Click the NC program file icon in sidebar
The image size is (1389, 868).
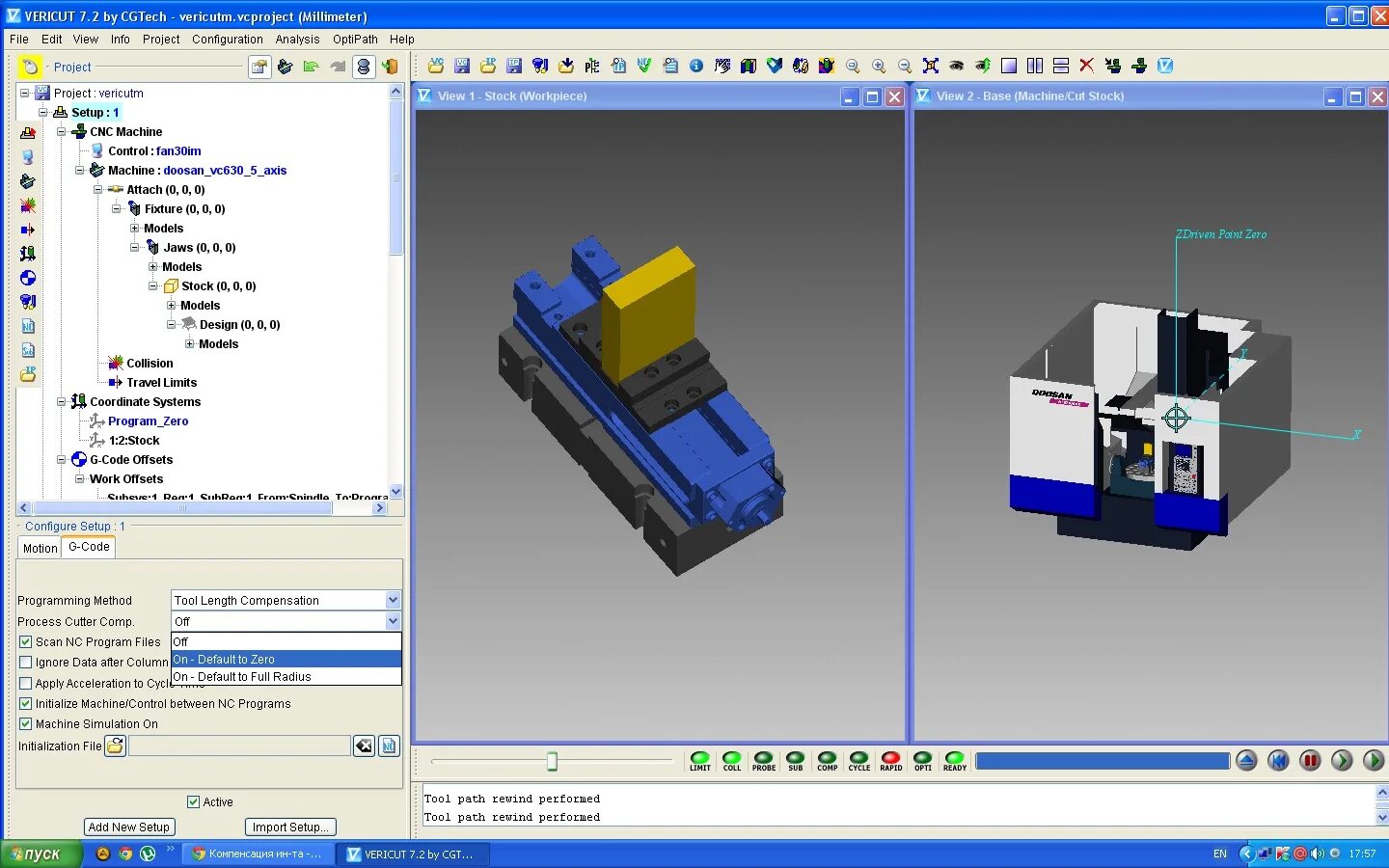[x=28, y=326]
